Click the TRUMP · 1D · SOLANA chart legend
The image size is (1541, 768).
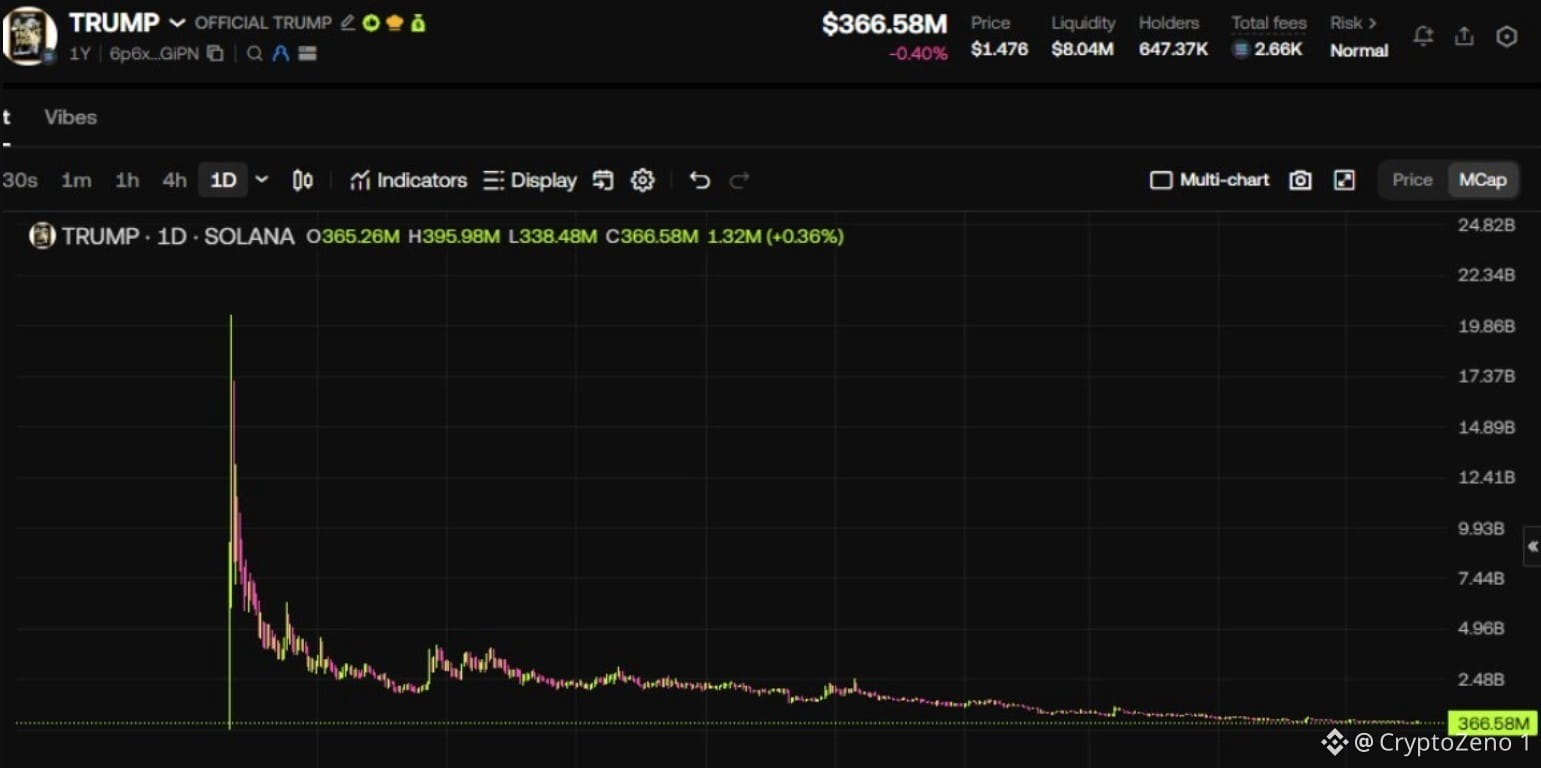[178, 237]
